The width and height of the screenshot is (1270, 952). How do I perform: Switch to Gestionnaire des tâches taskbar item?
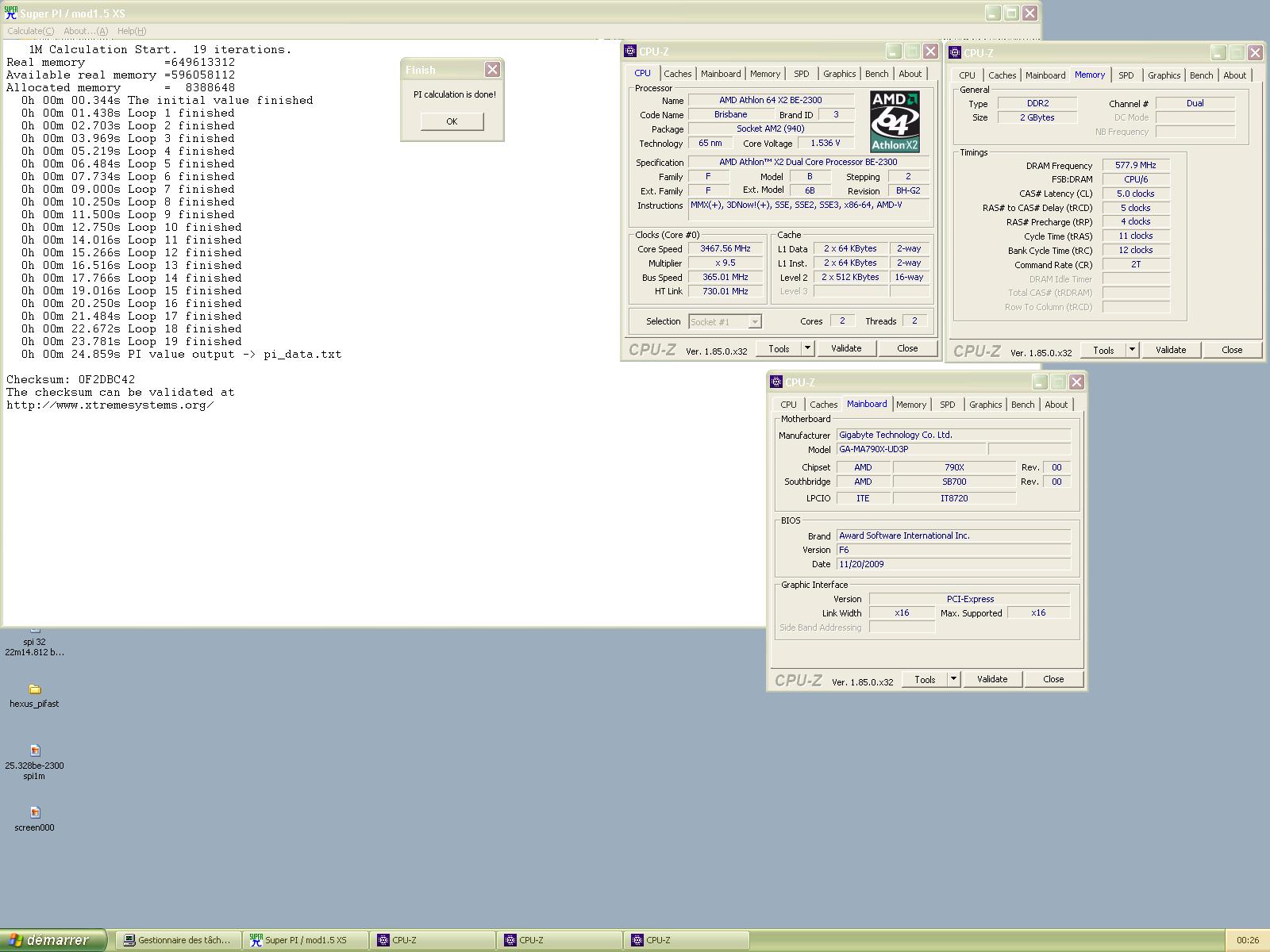pyautogui.click(x=178, y=940)
